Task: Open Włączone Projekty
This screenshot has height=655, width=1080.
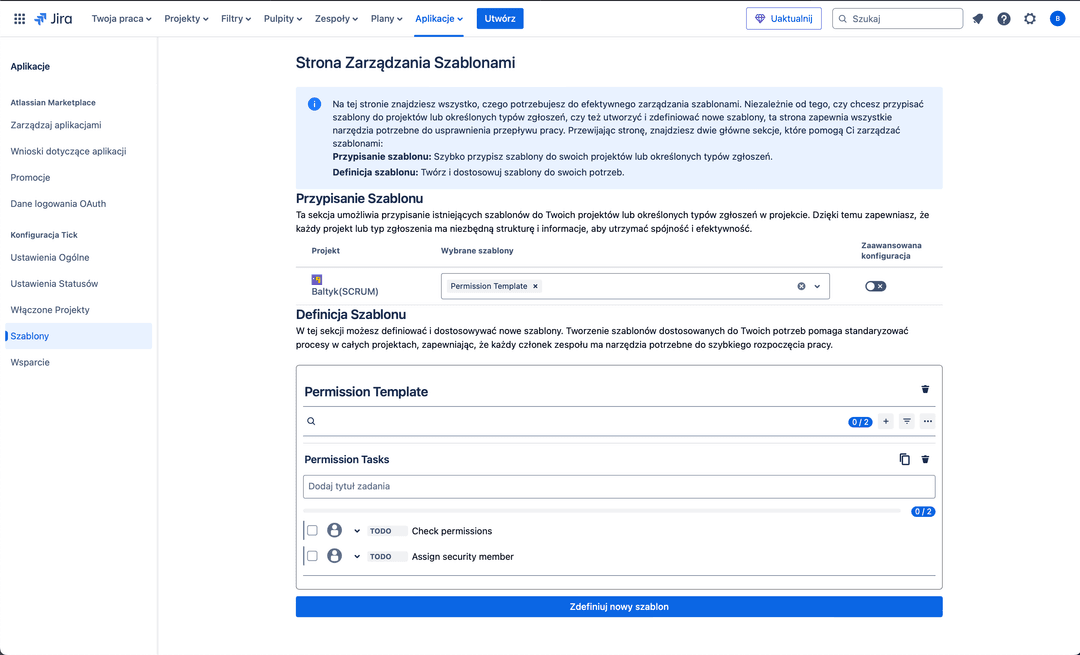Action: (x=50, y=309)
